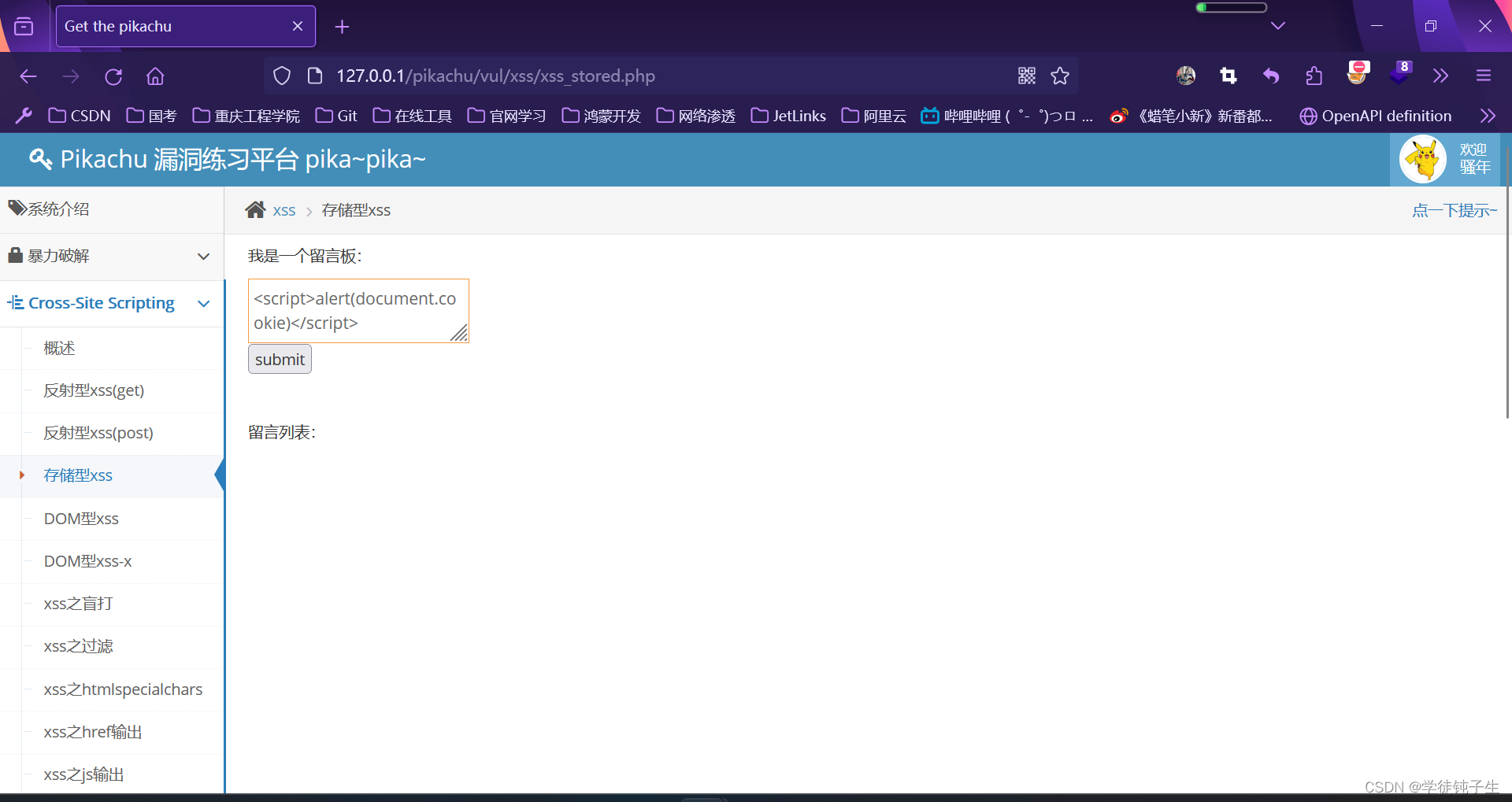Click the undo arrow toolbar icon
1512x802 pixels.
[1271, 76]
